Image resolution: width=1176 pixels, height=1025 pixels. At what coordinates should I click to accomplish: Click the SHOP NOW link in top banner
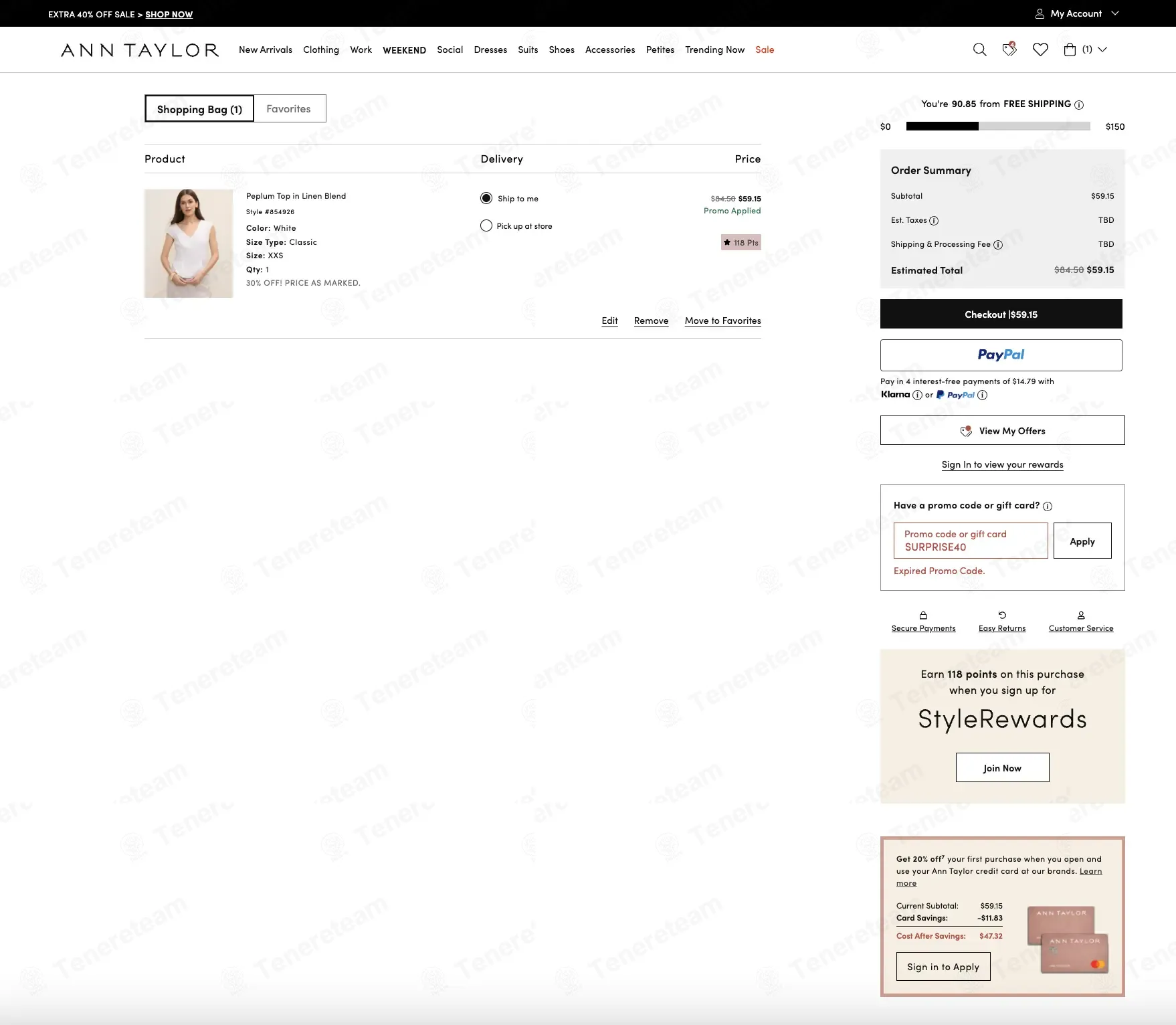point(169,14)
